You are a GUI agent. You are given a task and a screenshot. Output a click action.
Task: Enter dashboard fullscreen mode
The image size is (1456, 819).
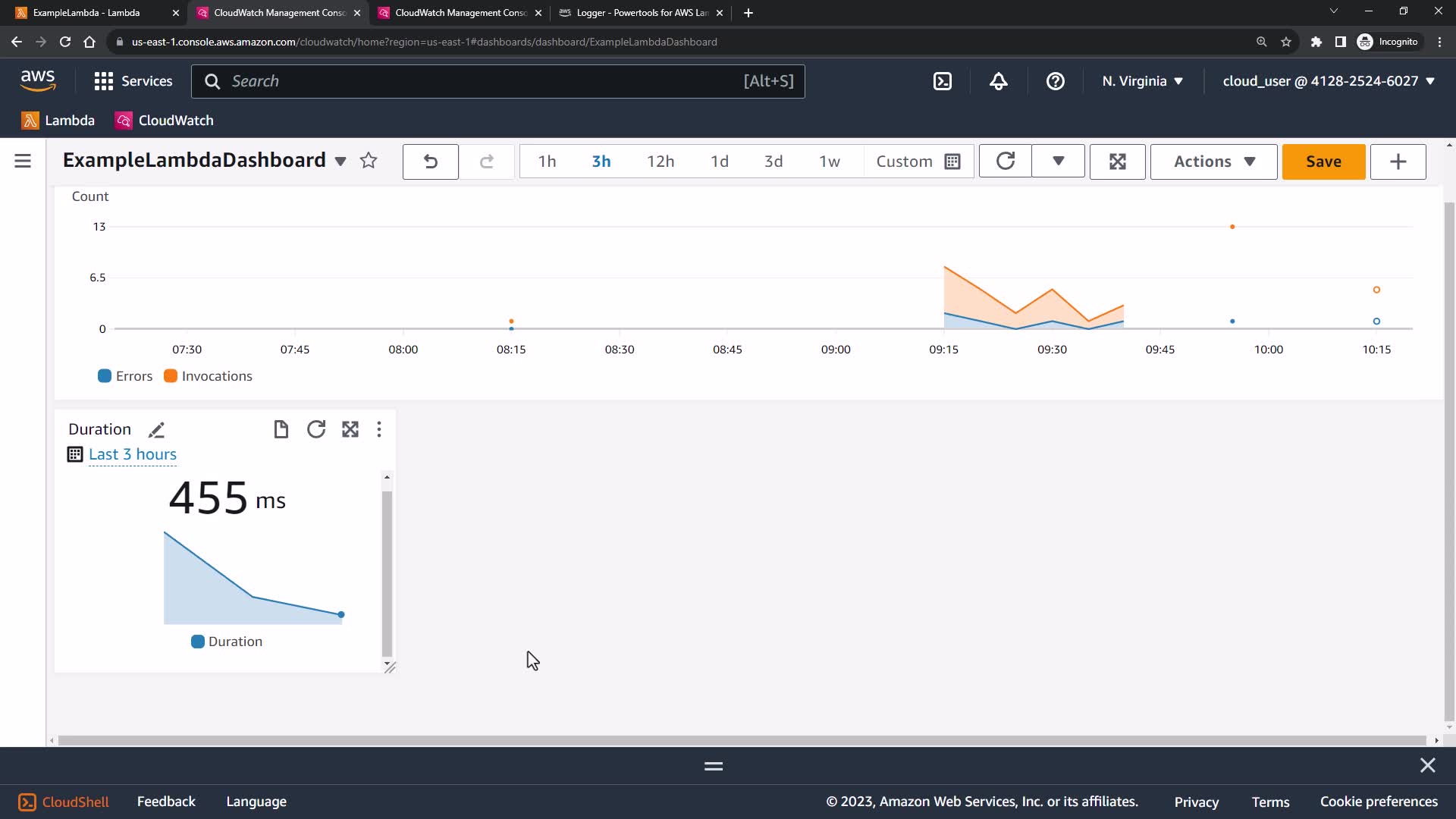coord(1117,162)
